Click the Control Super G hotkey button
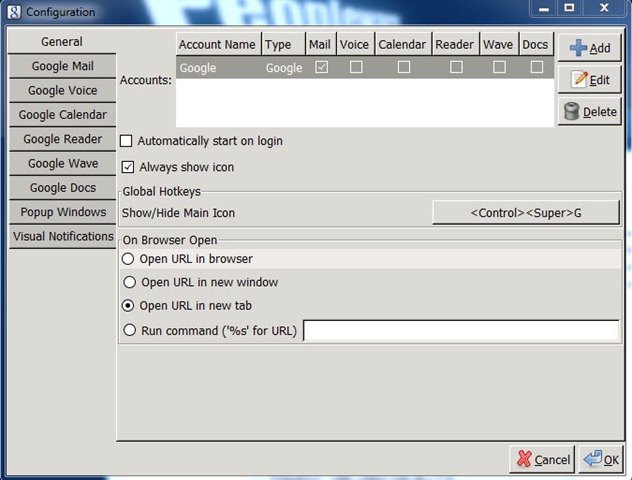Screen dimensions: 632x480 click(526, 212)
